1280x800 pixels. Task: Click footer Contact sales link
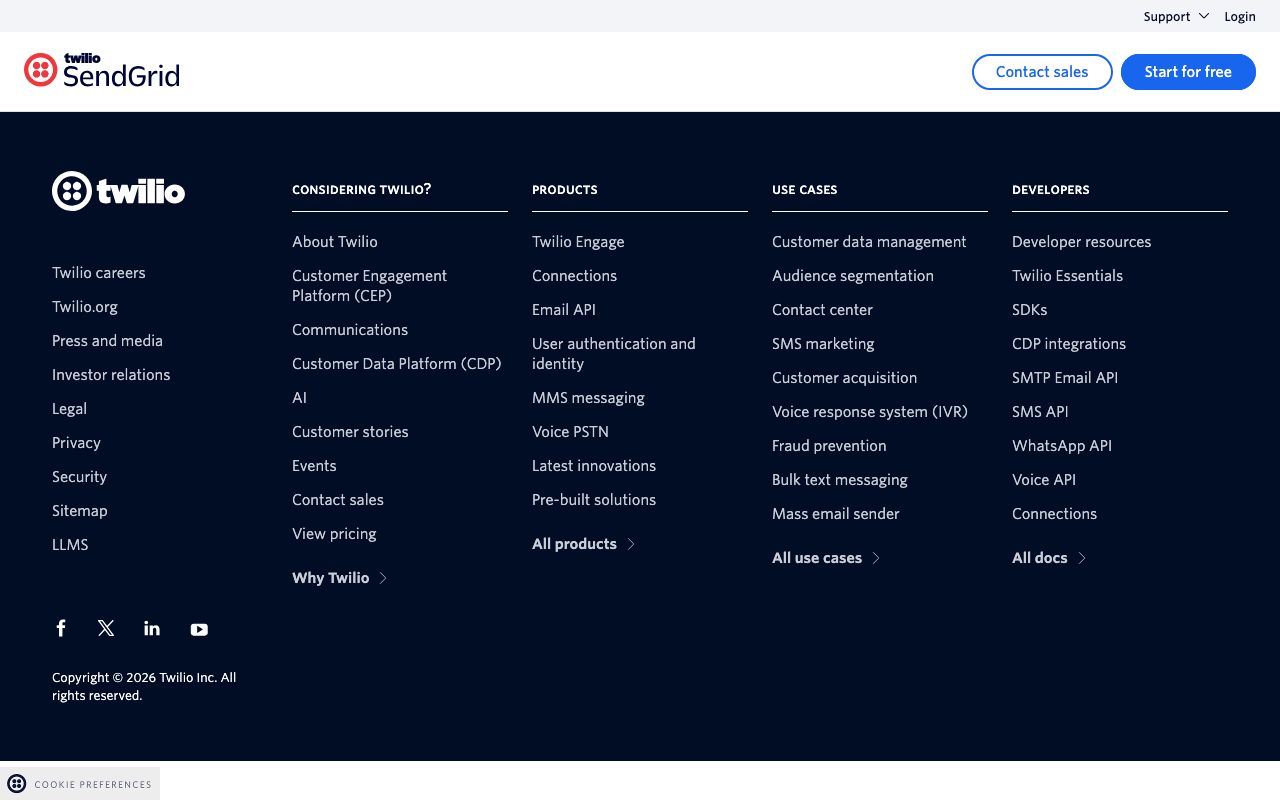tap(338, 500)
